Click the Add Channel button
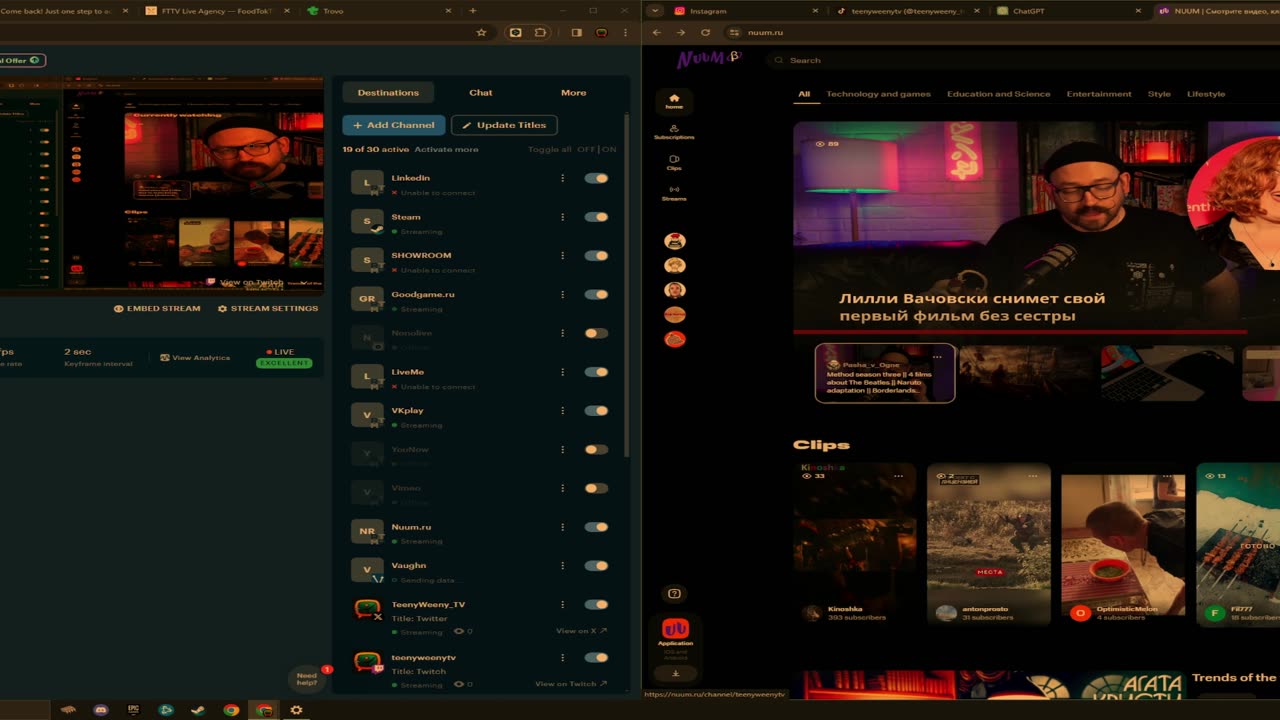This screenshot has height=720, width=1280. tap(394, 125)
